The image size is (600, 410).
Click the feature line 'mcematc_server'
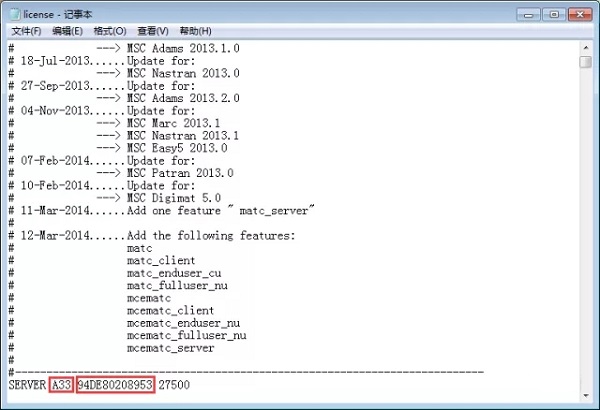pos(170,348)
